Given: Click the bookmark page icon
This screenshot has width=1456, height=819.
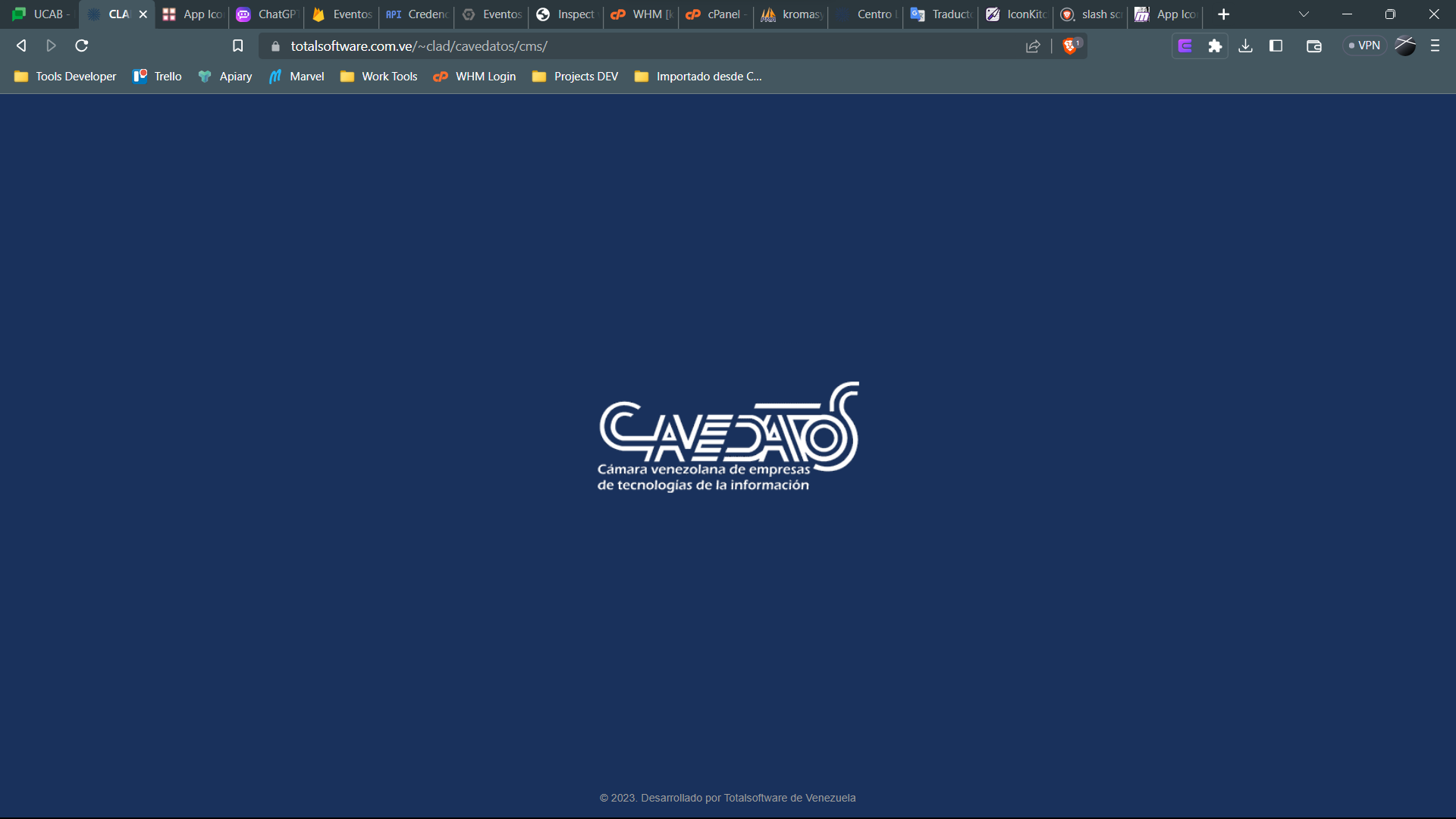Looking at the screenshot, I should (237, 46).
